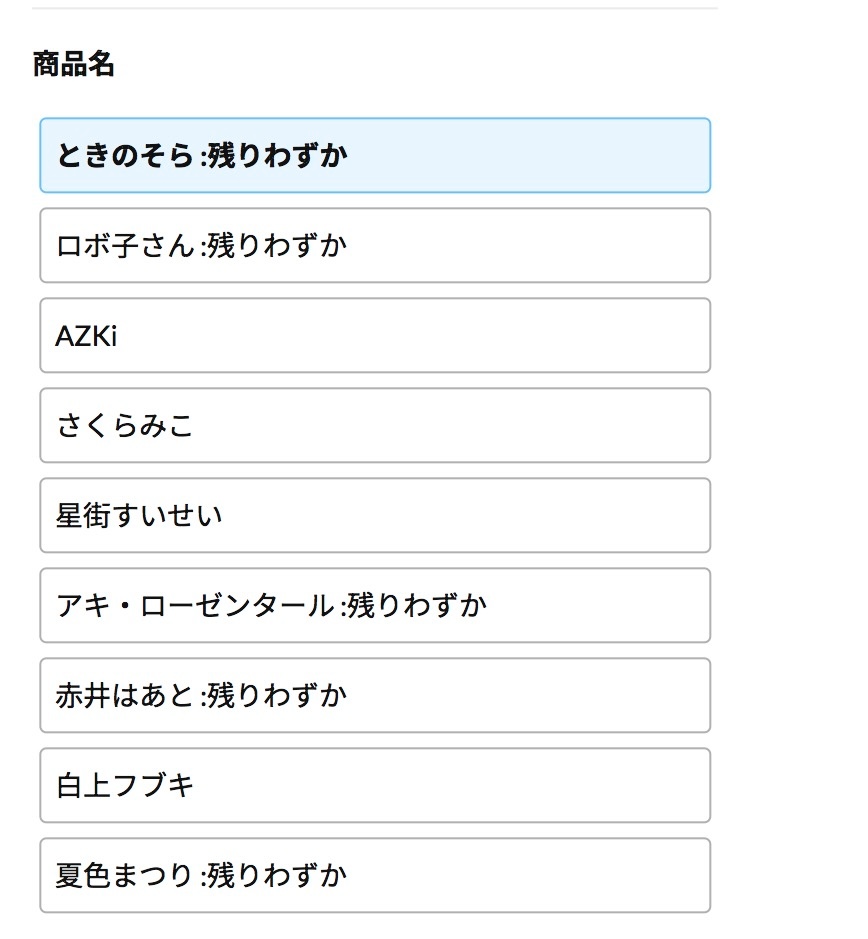Viewport: 868px width, 939px height.
Task: Pick the 白上フブキ option
Action: click(375, 785)
